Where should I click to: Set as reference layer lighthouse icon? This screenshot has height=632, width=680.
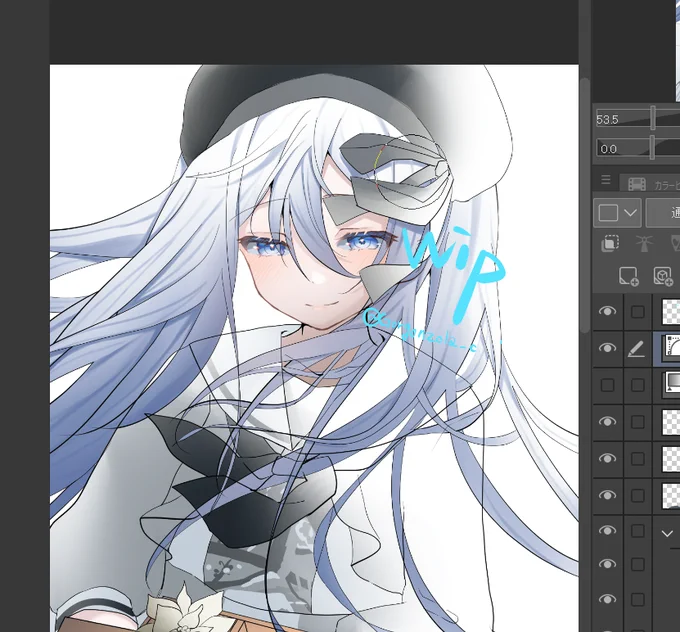[644, 243]
